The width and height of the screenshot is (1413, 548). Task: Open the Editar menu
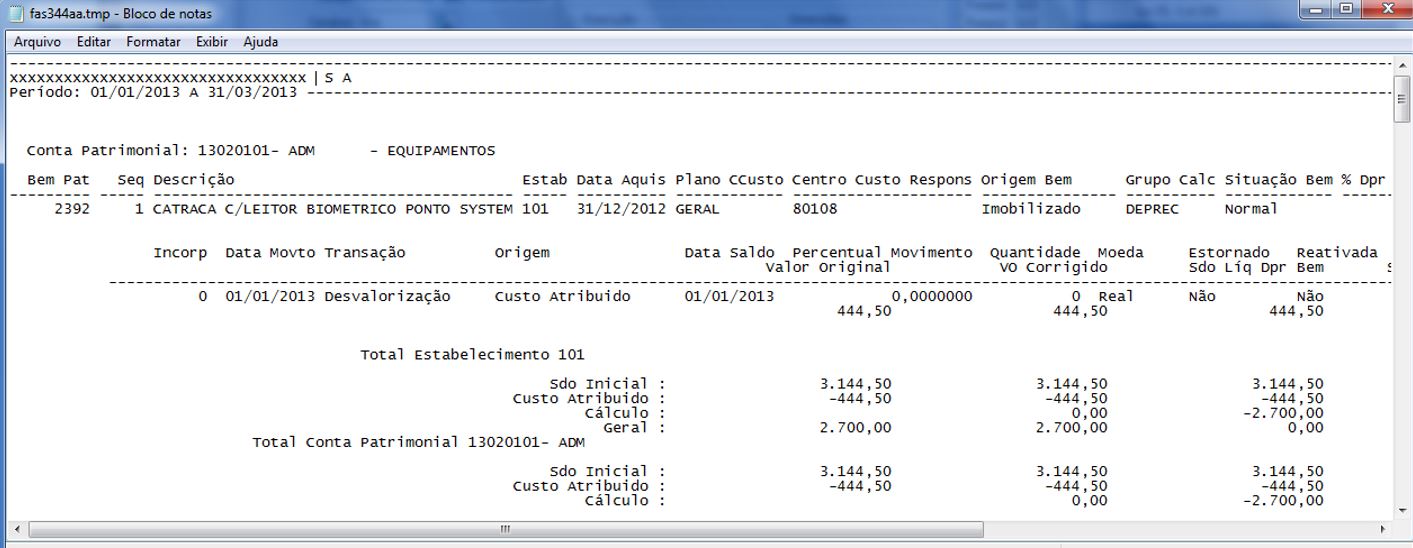point(94,42)
